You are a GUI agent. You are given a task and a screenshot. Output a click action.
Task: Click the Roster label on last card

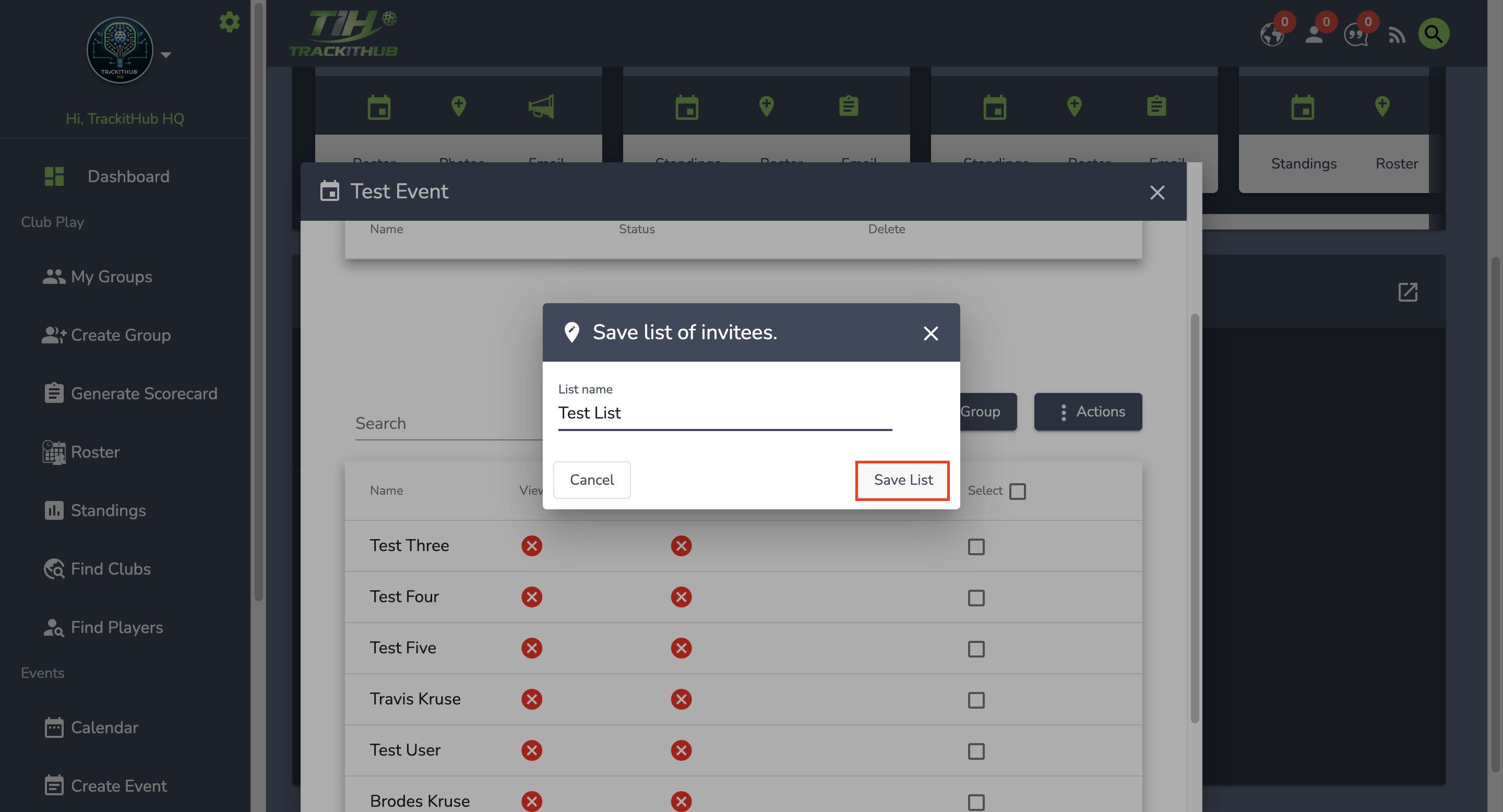click(x=1396, y=163)
